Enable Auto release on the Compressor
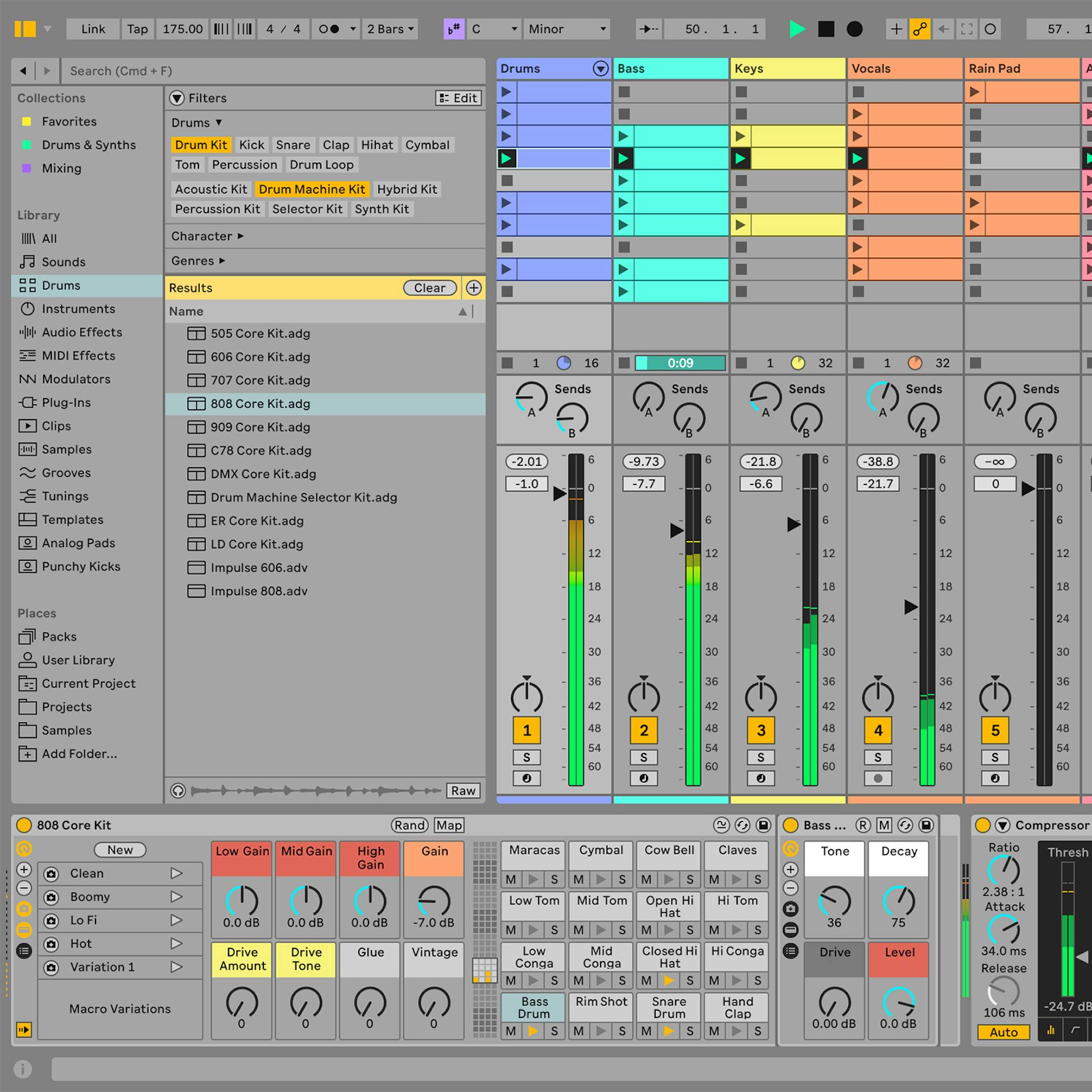The height and width of the screenshot is (1092, 1092). point(1004,1032)
